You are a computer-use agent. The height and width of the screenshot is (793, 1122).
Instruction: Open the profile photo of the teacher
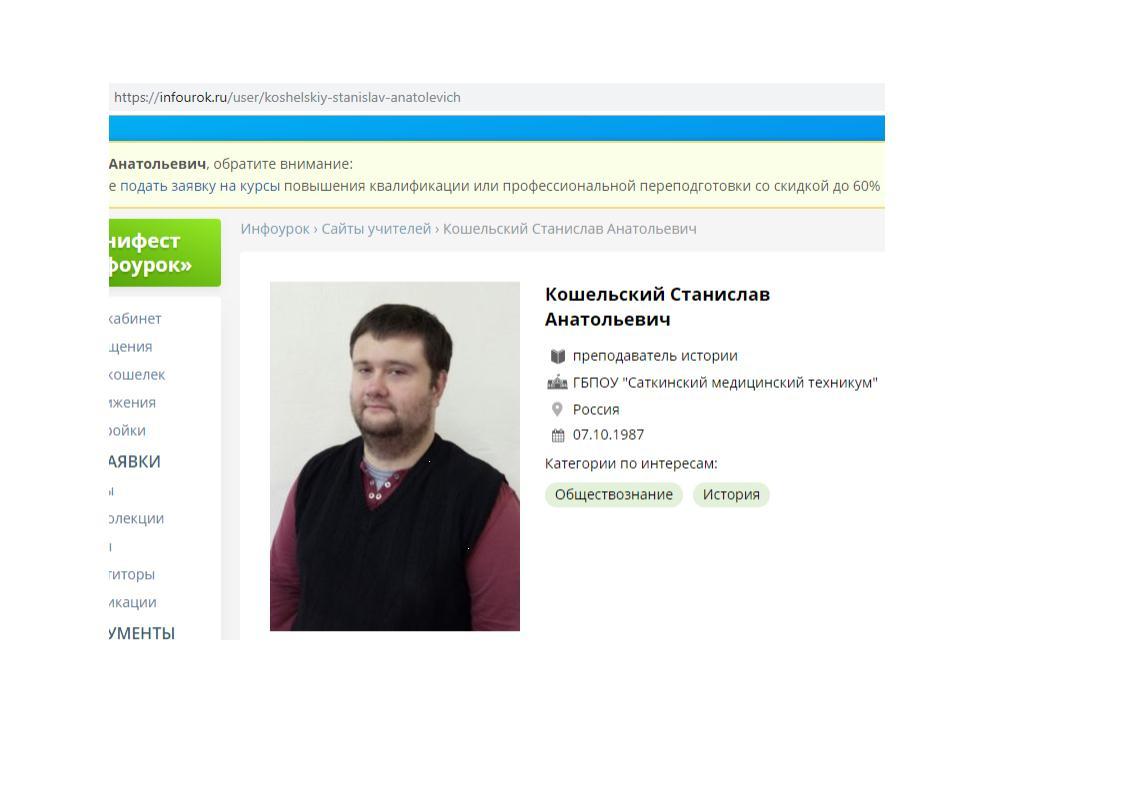click(x=394, y=456)
